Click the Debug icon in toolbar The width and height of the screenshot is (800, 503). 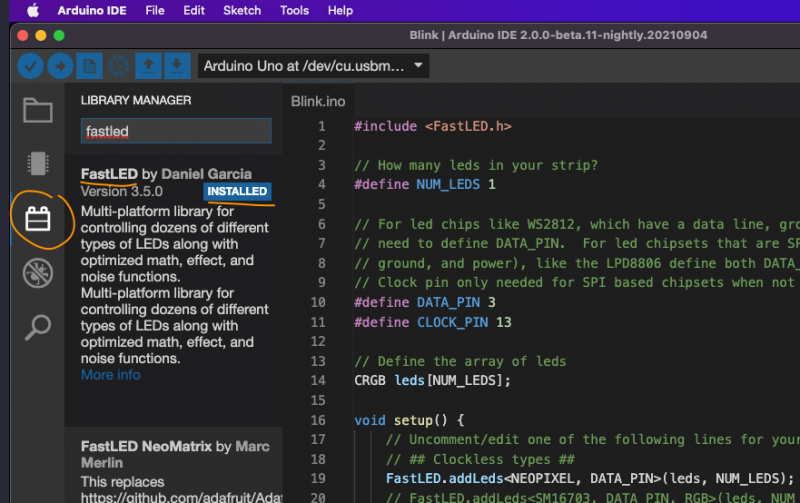[118, 66]
